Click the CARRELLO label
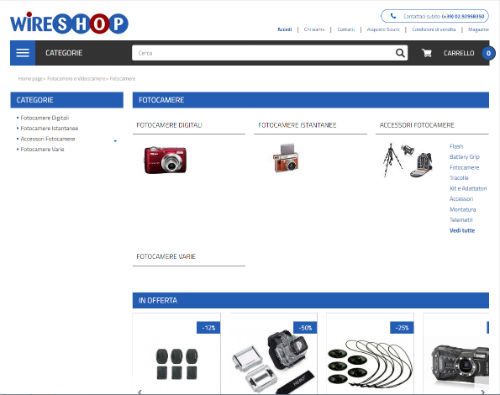Image resolution: width=500 pixels, height=395 pixels. (x=459, y=53)
